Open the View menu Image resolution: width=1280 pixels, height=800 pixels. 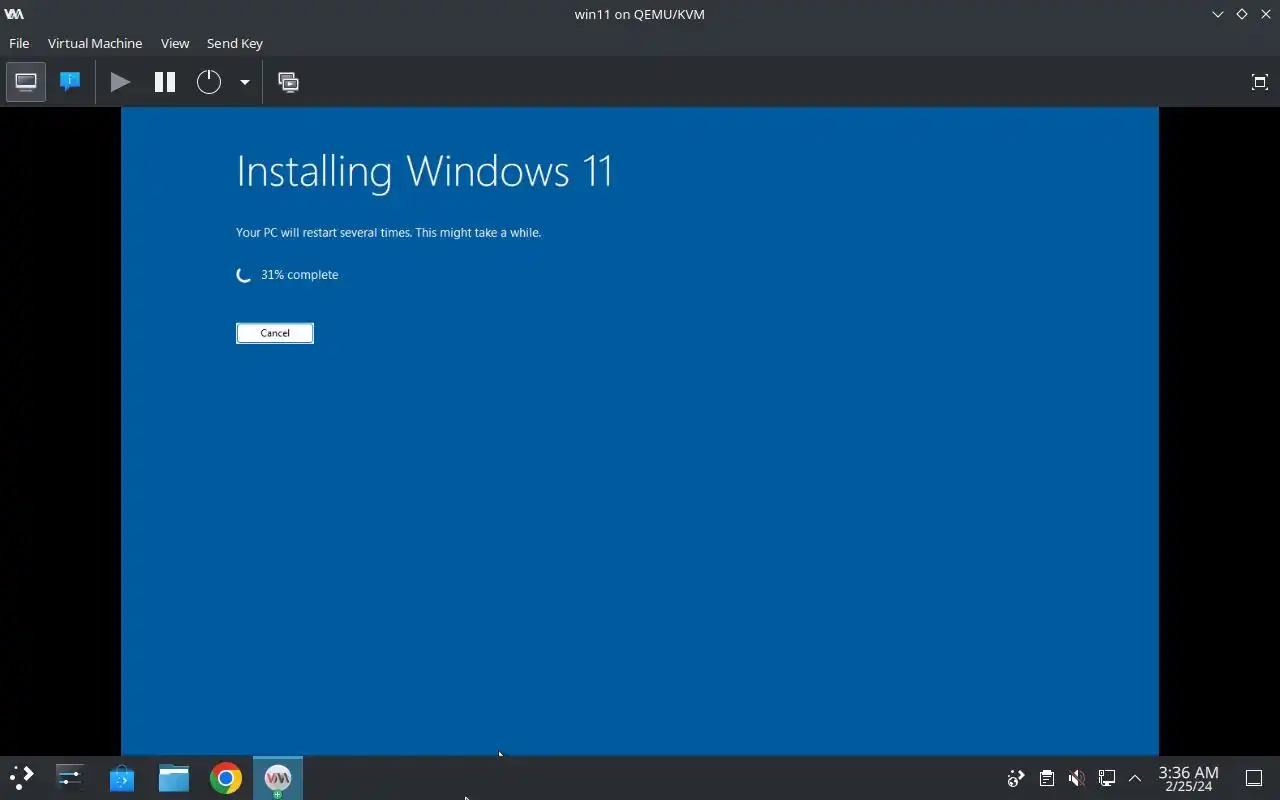tap(175, 43)
